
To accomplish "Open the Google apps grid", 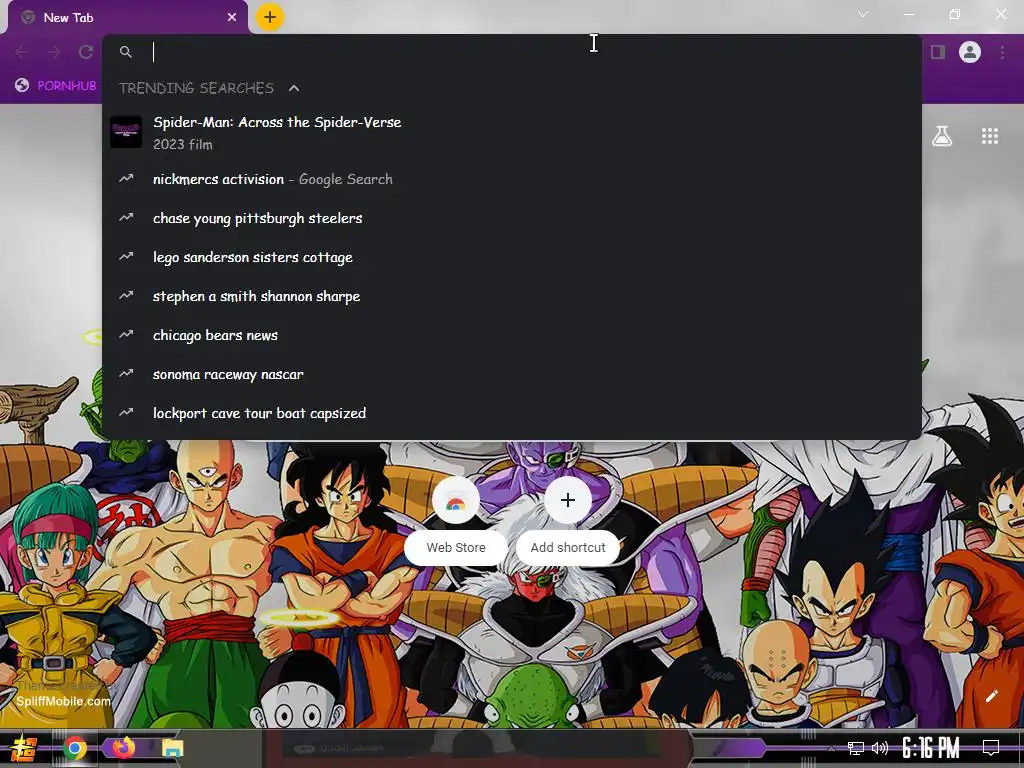I will [990, 136].
